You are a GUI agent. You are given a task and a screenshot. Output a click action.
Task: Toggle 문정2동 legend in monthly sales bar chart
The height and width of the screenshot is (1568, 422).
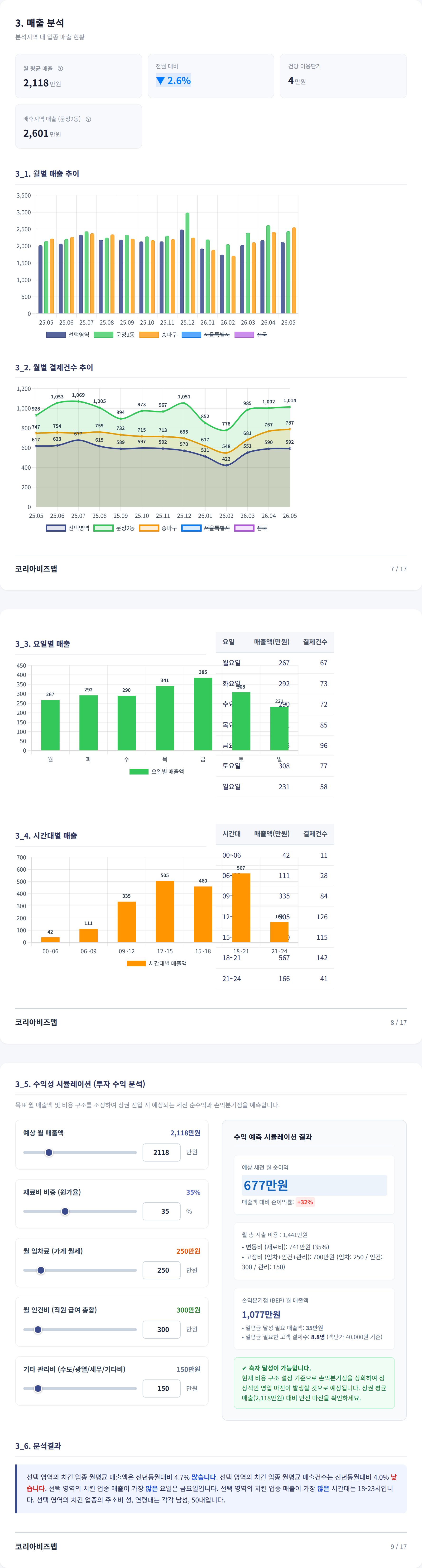[x=115, y=335]
